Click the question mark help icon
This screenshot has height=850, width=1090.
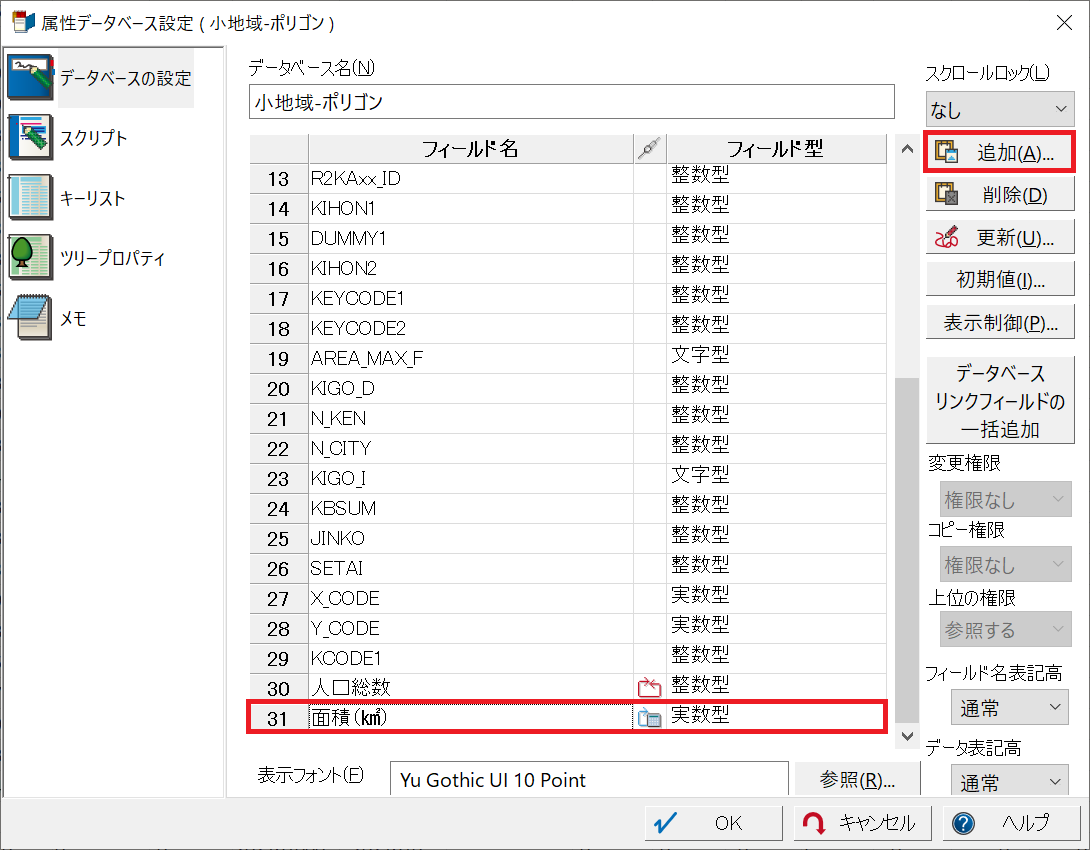click(x=963, y=823)
